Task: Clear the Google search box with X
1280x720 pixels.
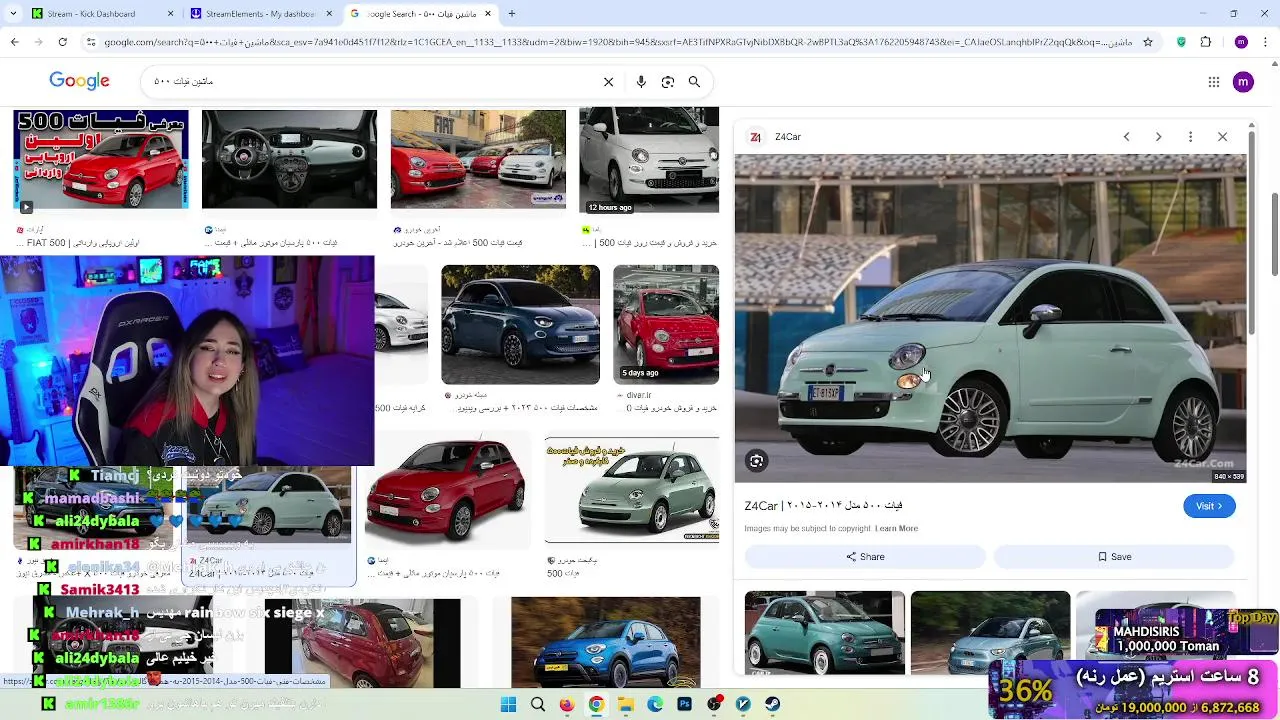Action: click(608, 82)
